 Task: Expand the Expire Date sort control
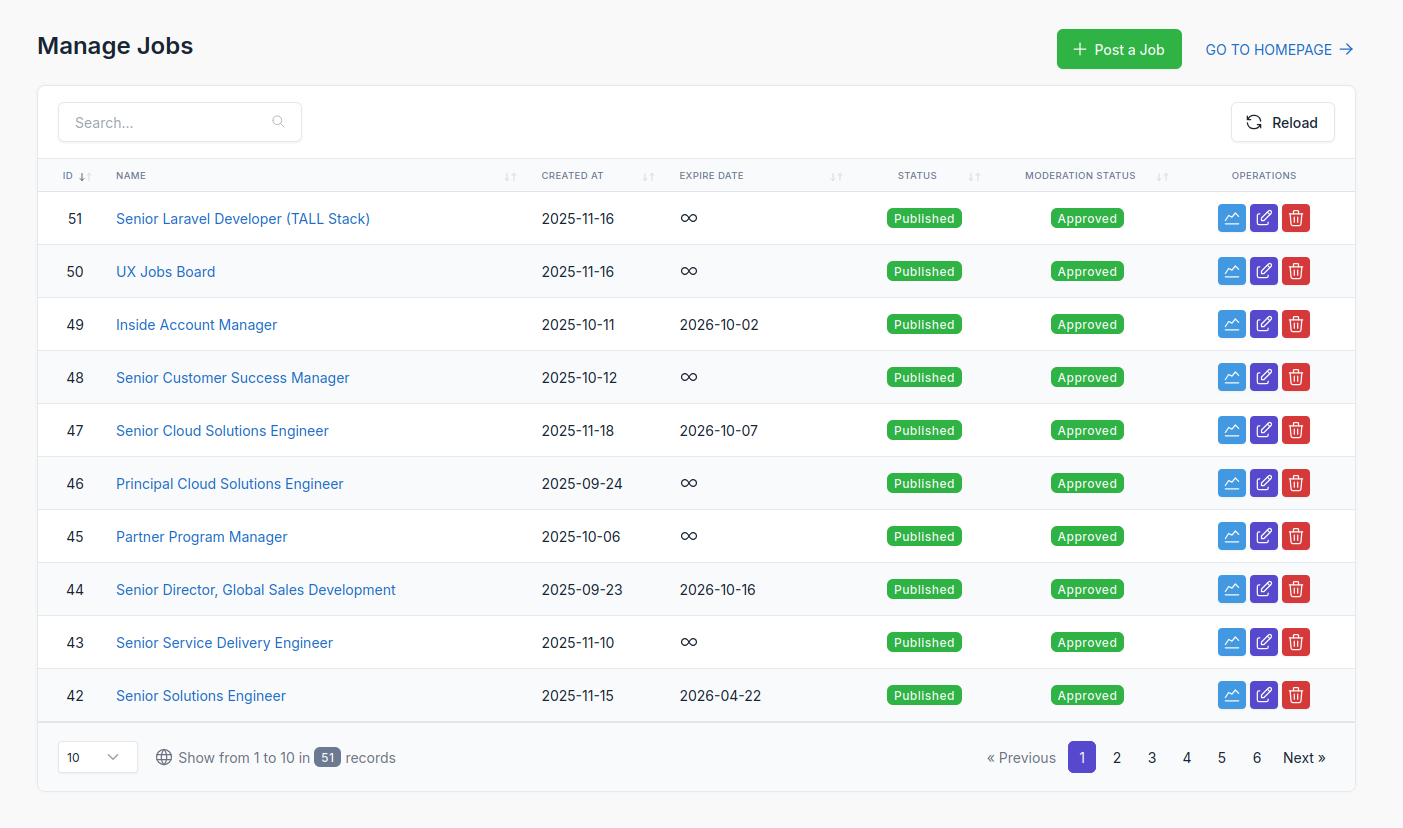(836, 175)
